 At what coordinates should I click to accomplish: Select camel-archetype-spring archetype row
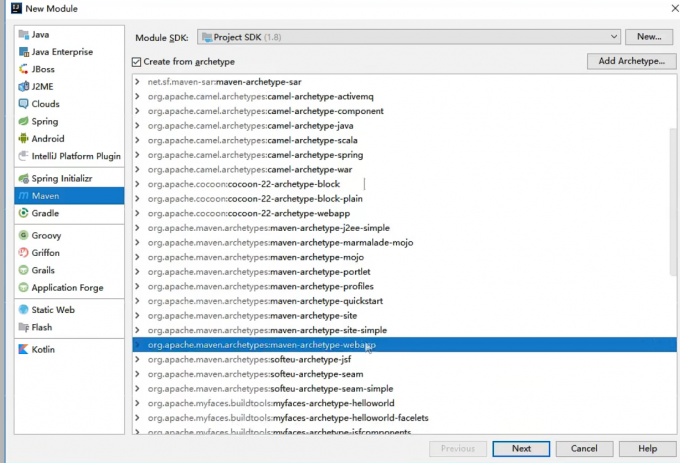[x=404, y=155]
